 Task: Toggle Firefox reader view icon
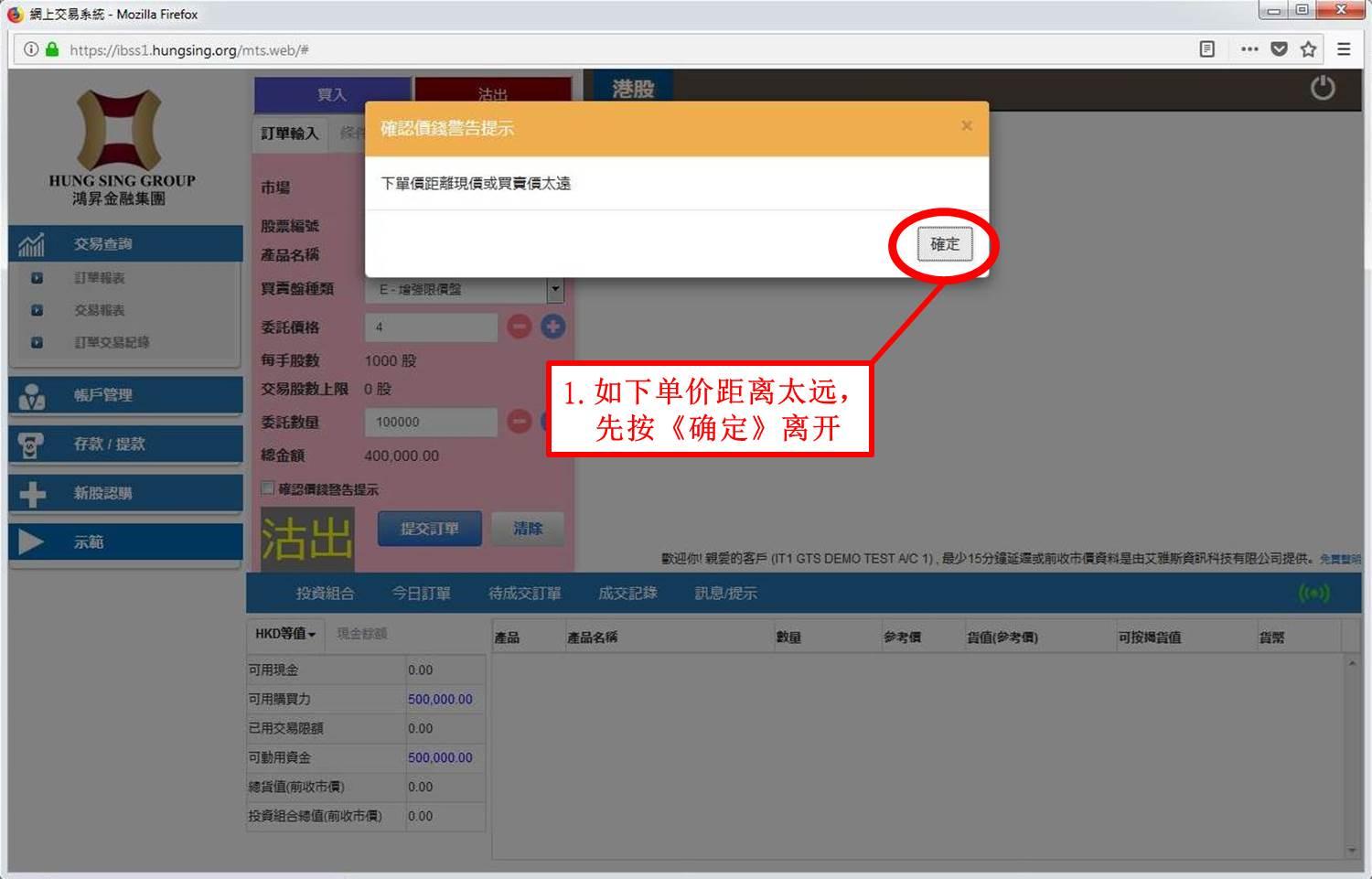click(1207, 49)
